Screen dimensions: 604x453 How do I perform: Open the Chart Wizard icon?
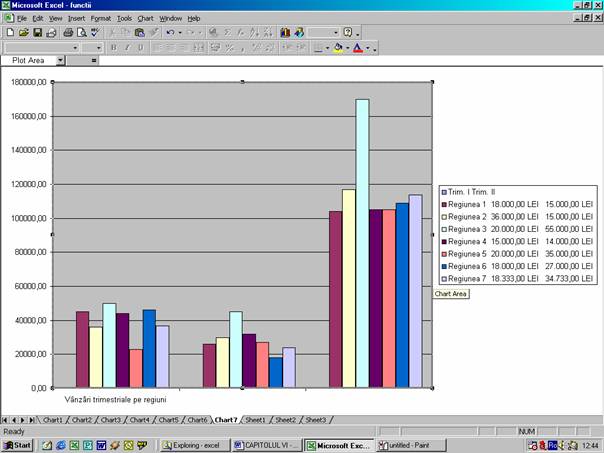[x=285, y=32]
